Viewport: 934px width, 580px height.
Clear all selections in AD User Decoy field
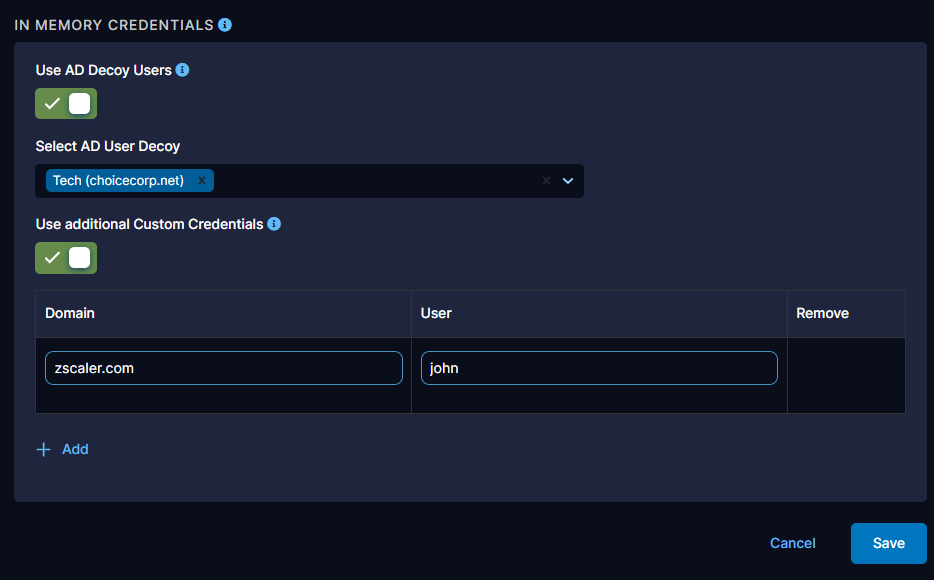(546, 181)
